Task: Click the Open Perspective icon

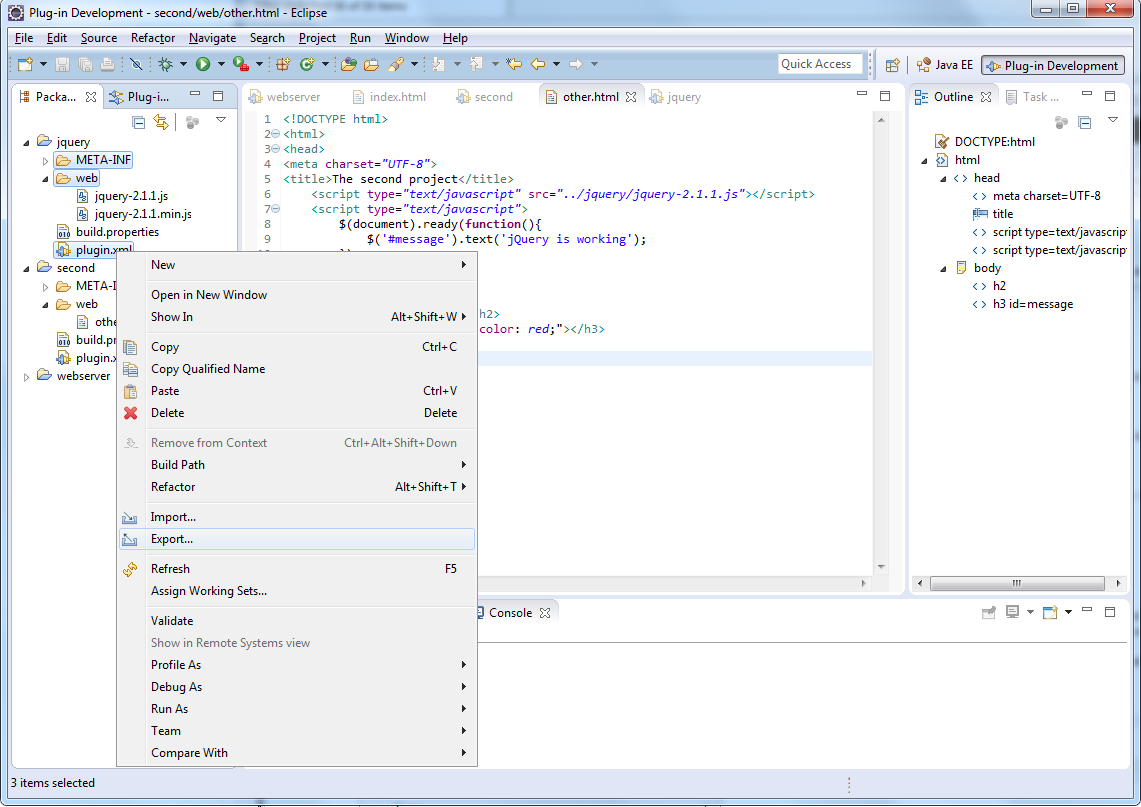Action: pyautogui.click(x=892, y=65)
